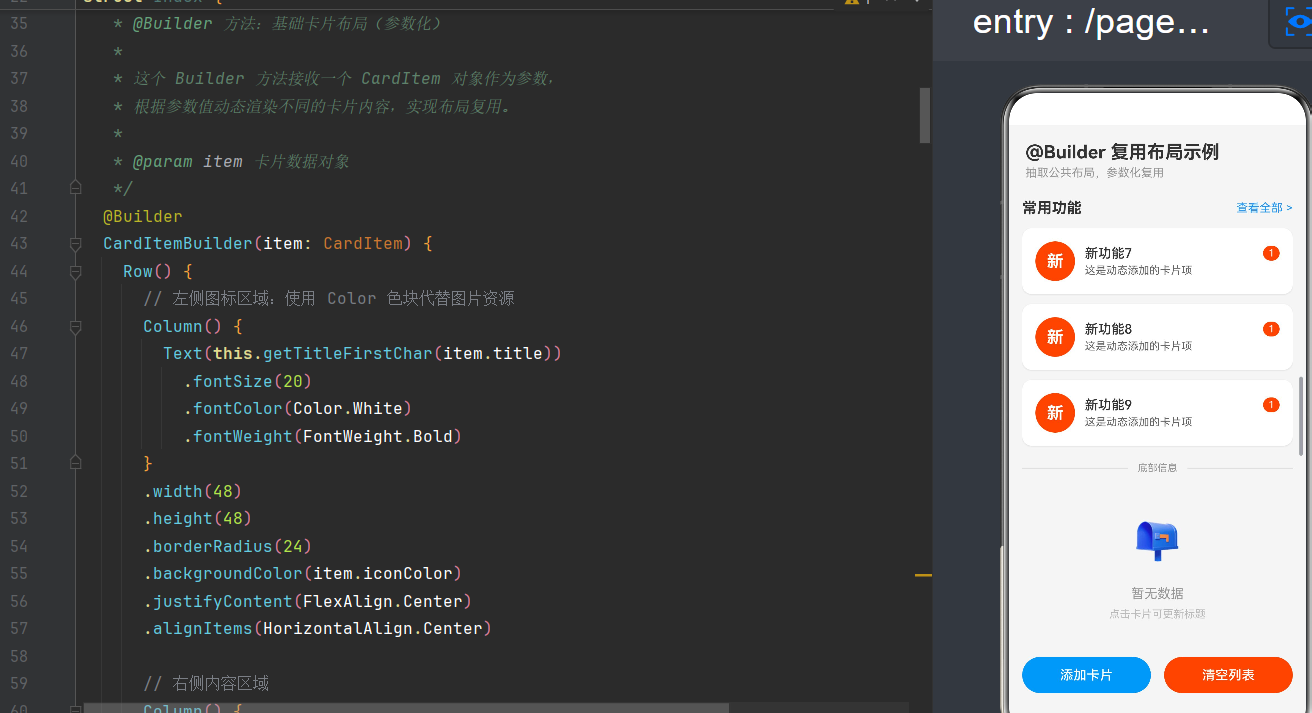Image resolution: width=1312 pixels, height=713 pixels.
Task: Click Color.White in the fontColor line
Action: (348, 408)
